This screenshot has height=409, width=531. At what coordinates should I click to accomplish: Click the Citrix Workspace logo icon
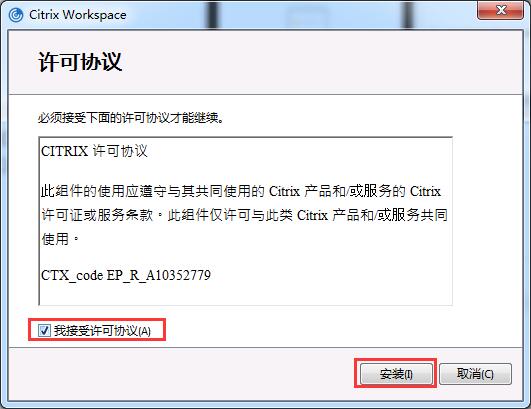16,15
